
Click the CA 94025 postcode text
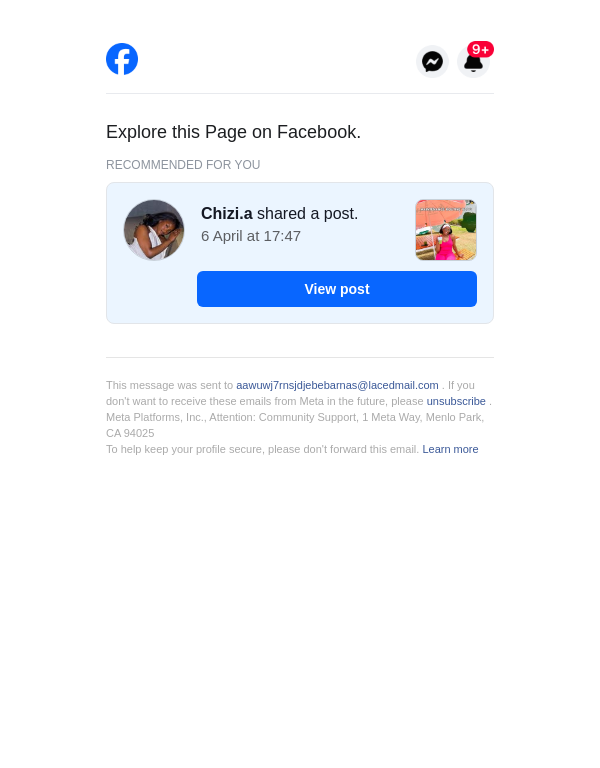click(x=130, y=433)
